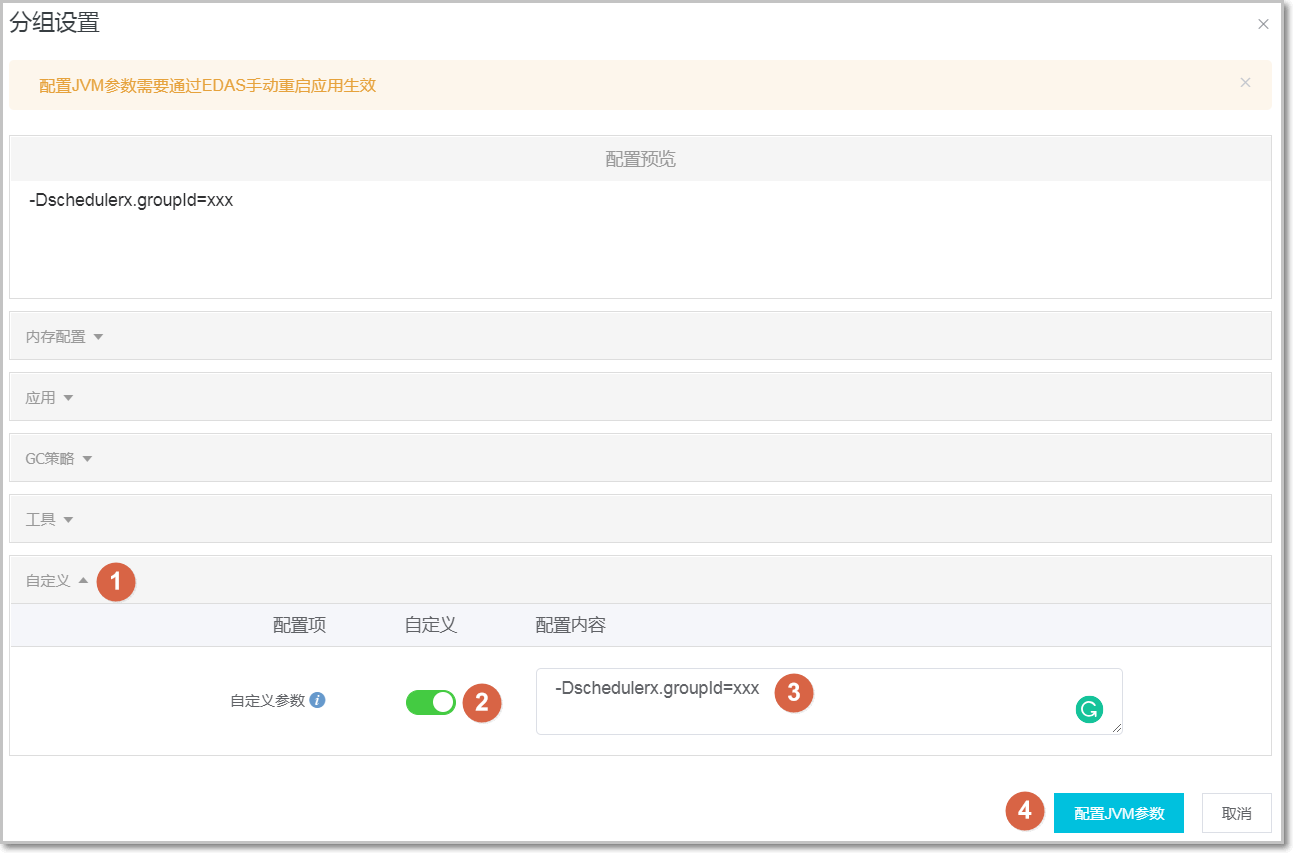Image resolution: width=1293 pixels, height=853 pixels.
Task: Click the 自定义参数 label
Action: (267, 700)
